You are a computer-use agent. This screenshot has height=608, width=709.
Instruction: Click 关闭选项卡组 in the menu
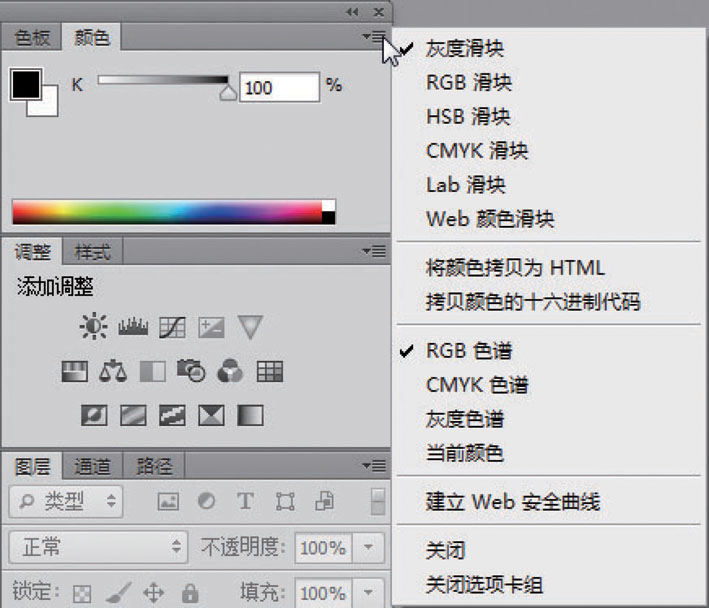[484, 585]
